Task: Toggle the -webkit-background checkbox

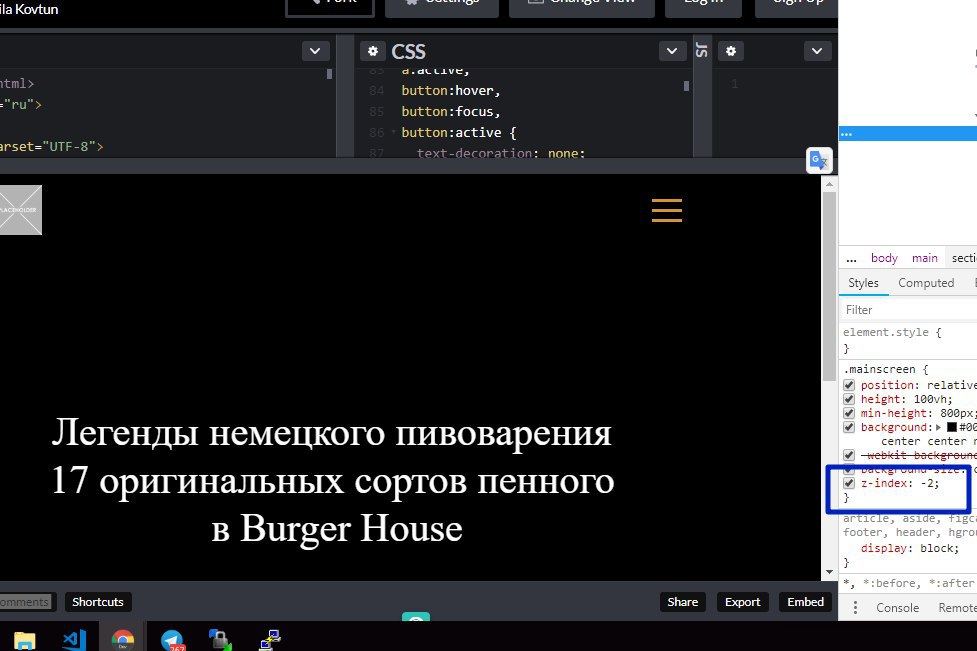Action: pos(849,455)
